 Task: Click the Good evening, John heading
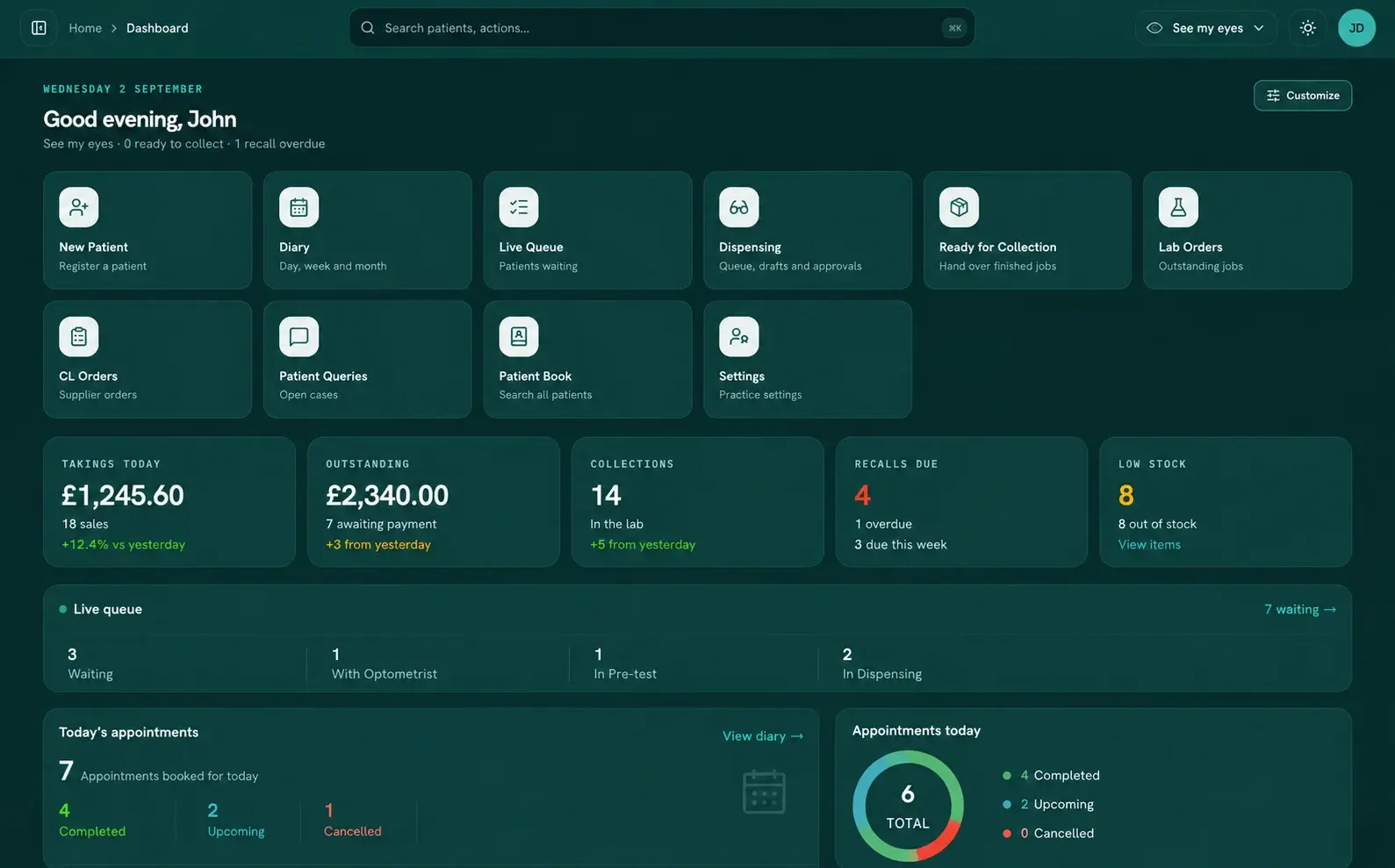click(140, 119)
